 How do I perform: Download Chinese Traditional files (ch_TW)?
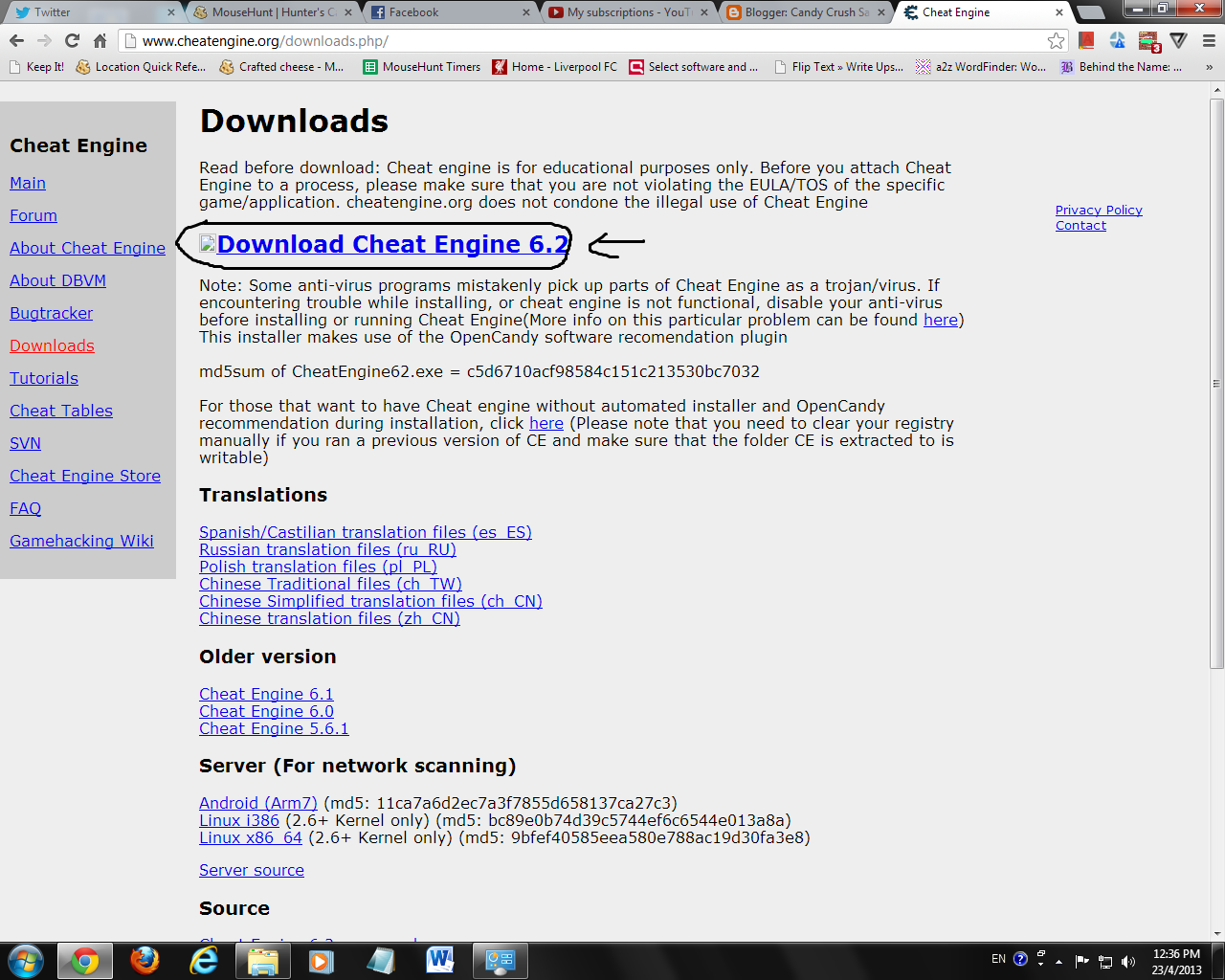click(330, 584)
